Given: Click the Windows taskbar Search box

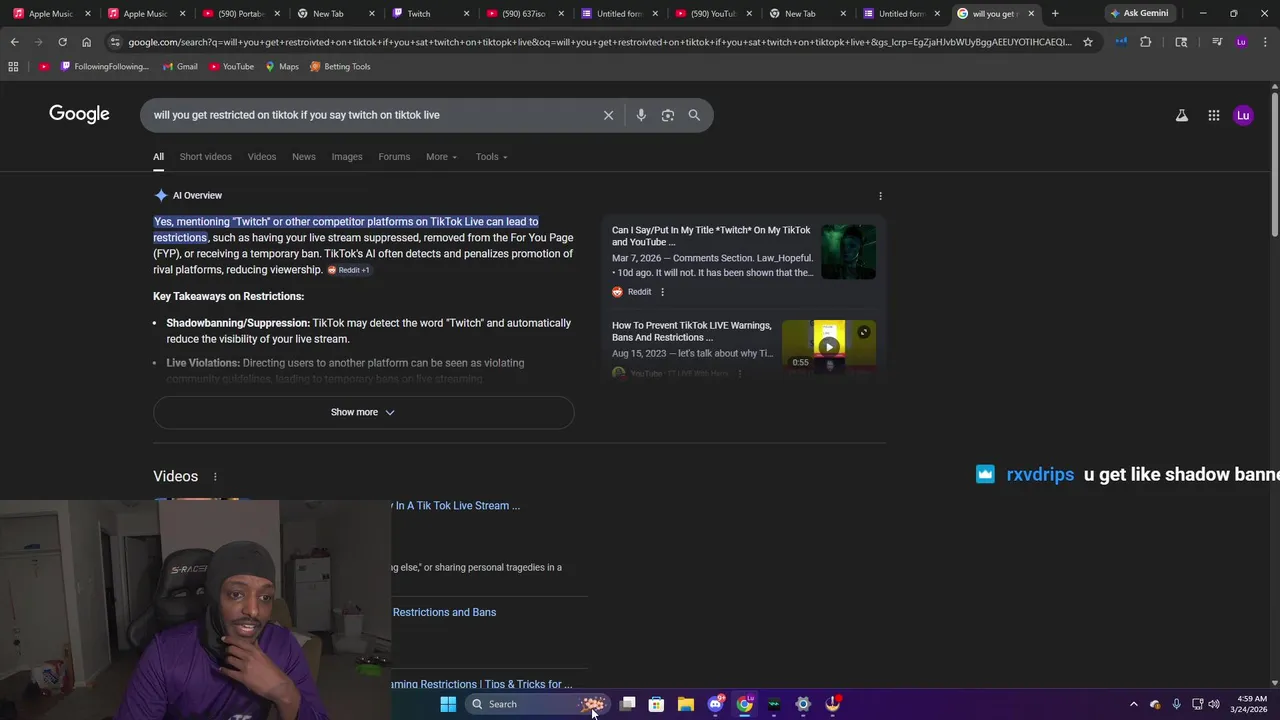Looking at the screenshot, I should [x=537, y=704].
